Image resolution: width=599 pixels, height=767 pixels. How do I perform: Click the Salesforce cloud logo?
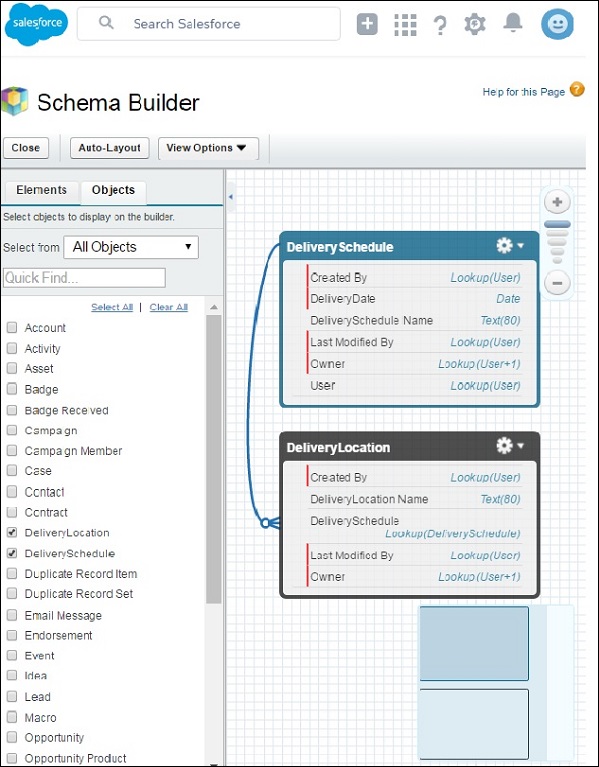36,24
